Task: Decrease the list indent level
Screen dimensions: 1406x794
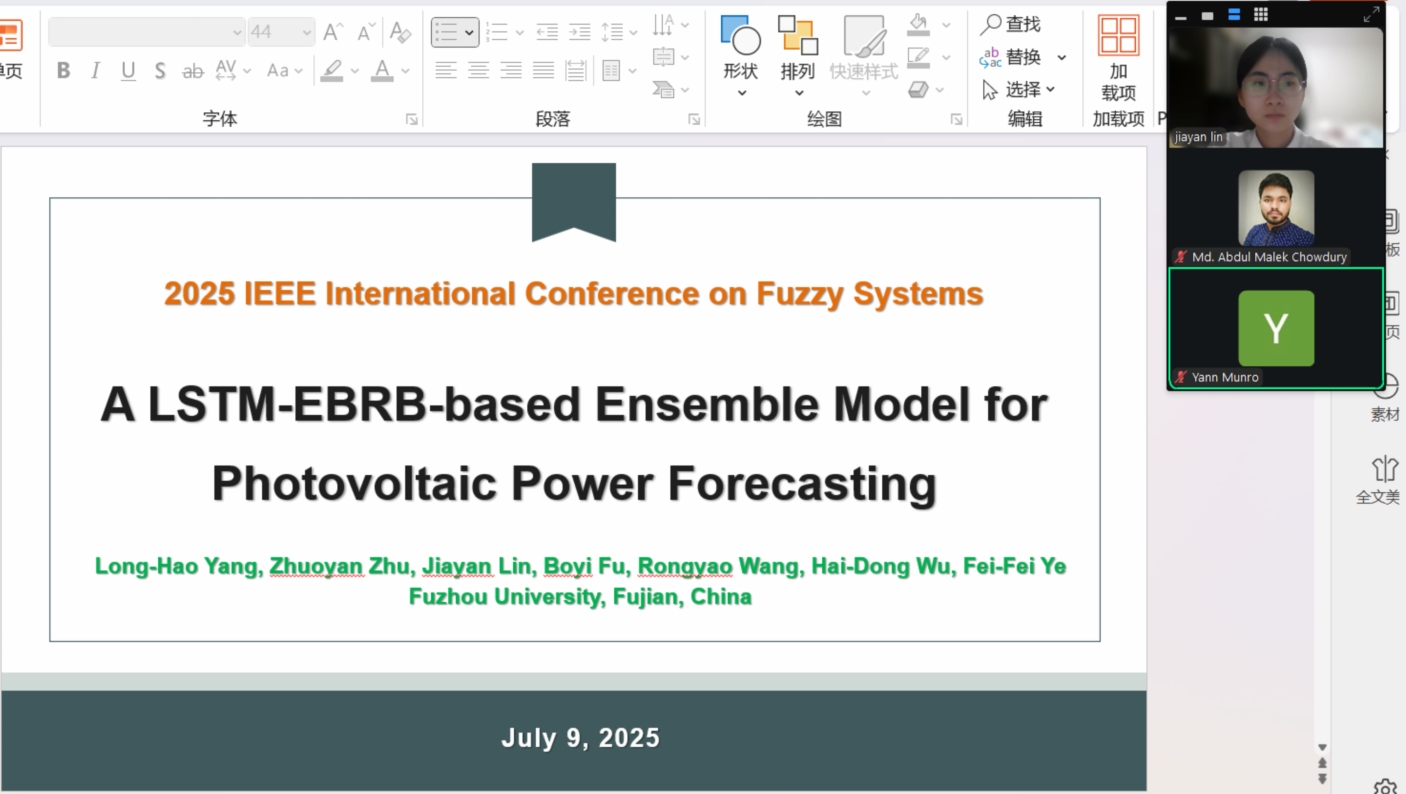Action: 547,32
